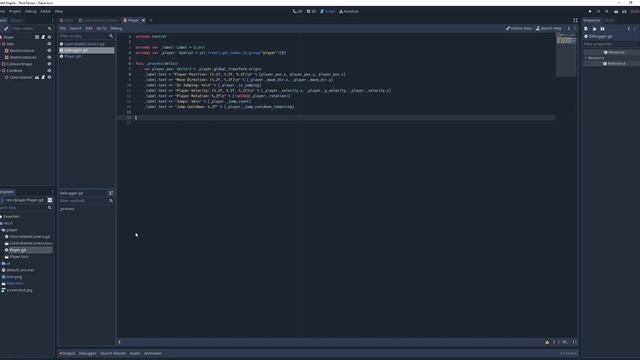Image resolution: width=640 pixels, height=360 pixels.
Task: Toggle visibility of the CamRoot node
Action: coord(49,71)
